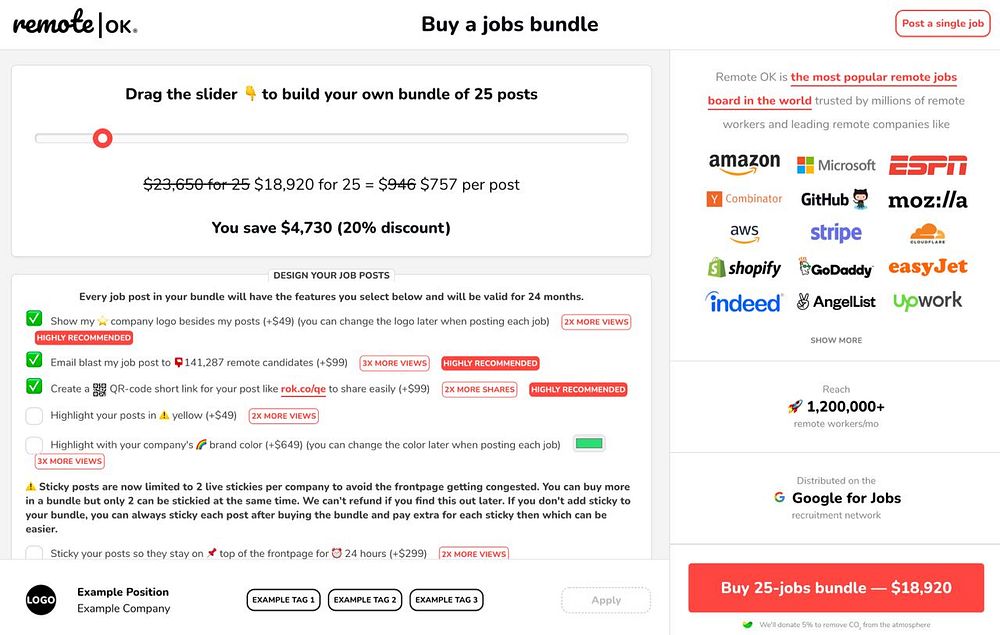
Task: Click the Microsoft company logo
Action: pyautogui.click(x=836, y=165)
